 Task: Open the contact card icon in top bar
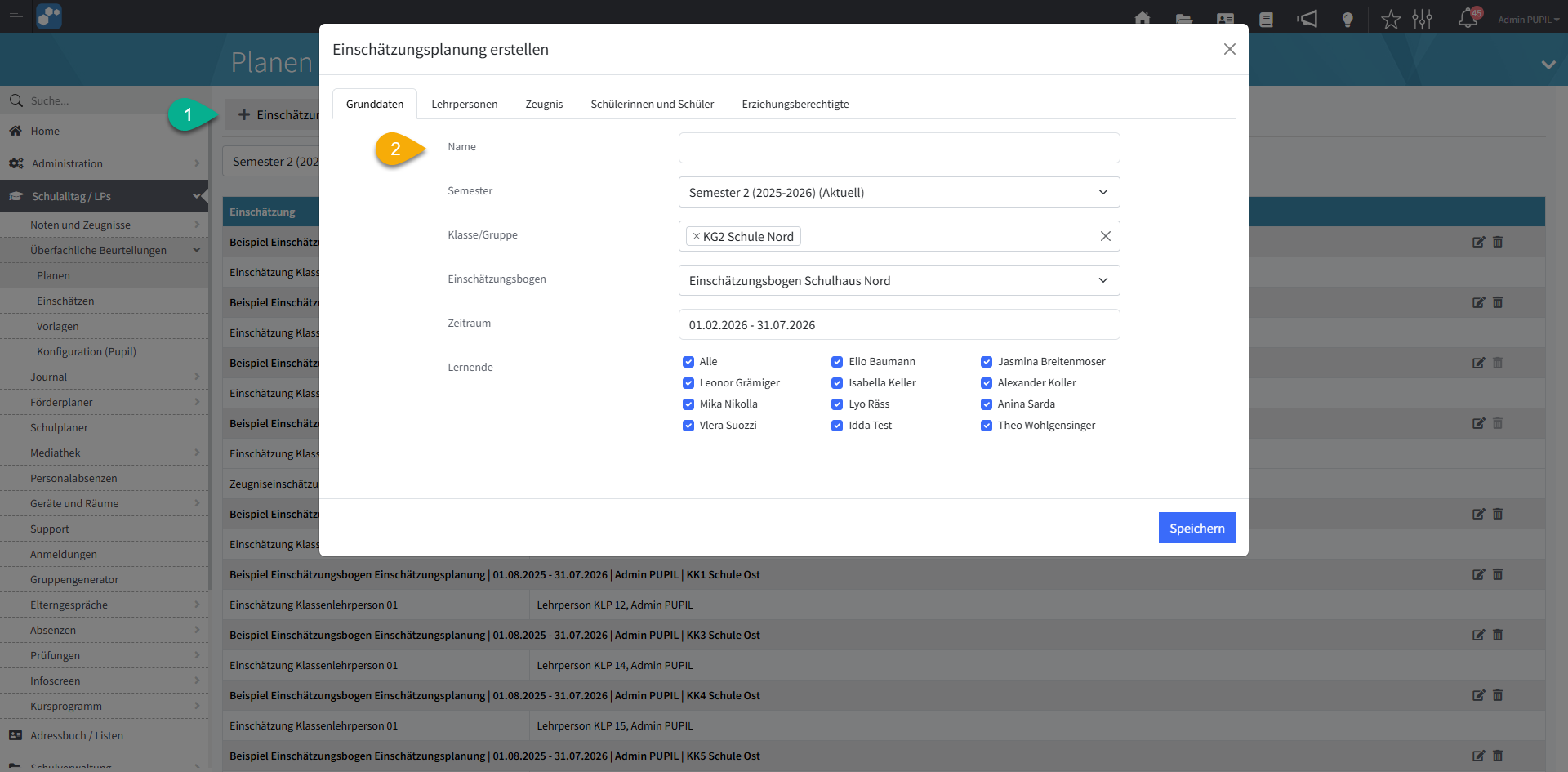1225,19
